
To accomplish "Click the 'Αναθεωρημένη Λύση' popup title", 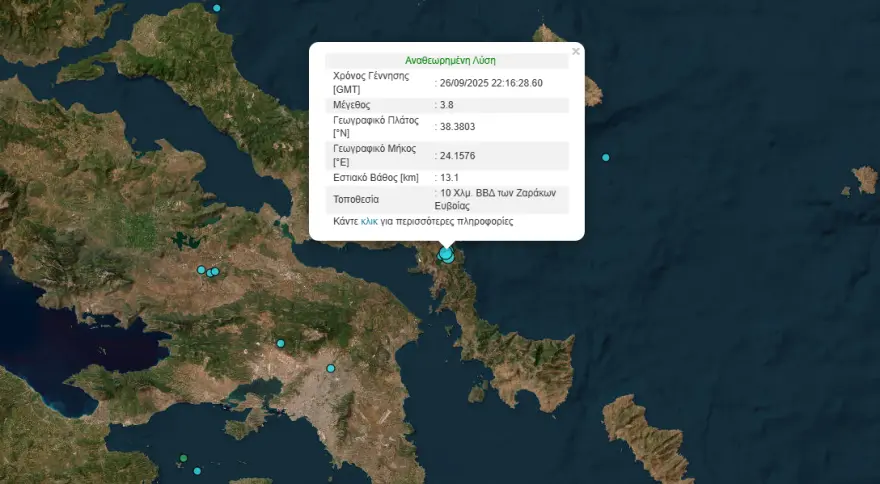I will (x=449, y=60).
